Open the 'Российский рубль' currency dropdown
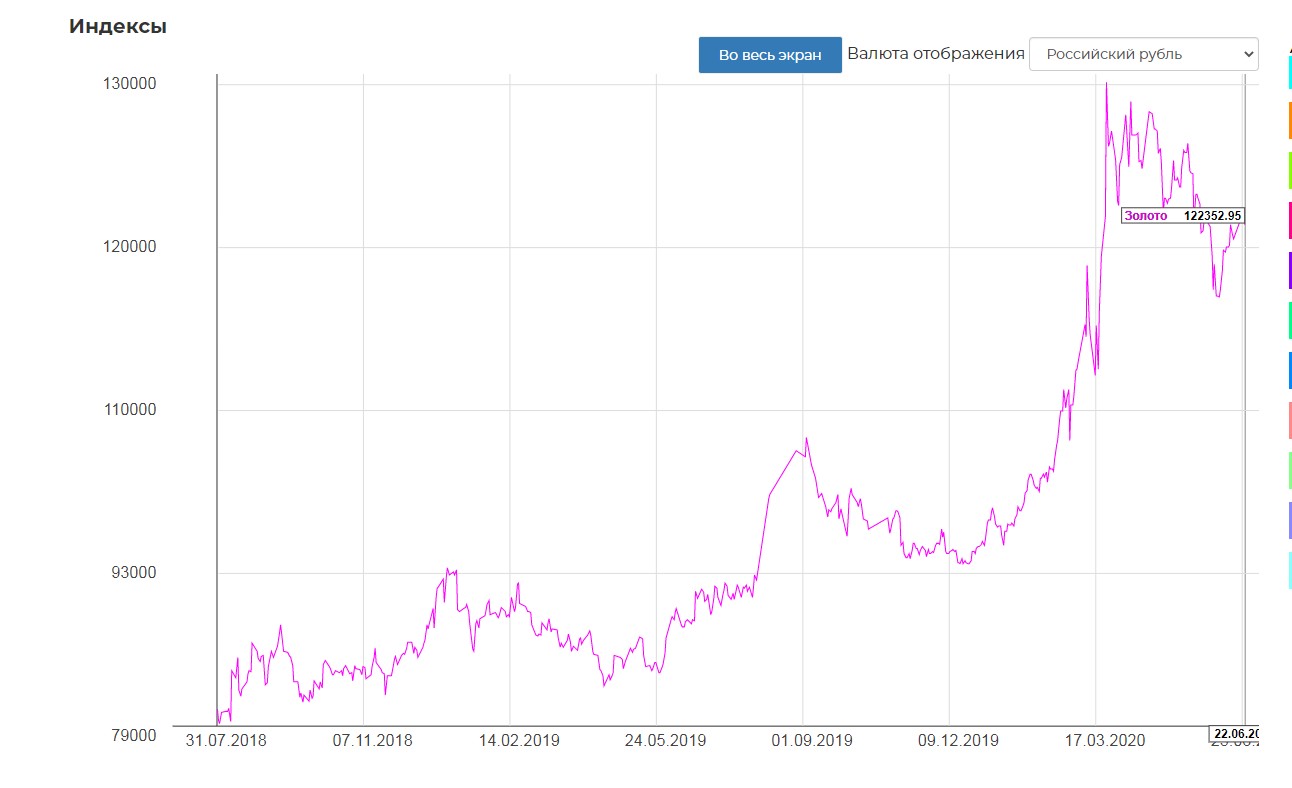 click(1143, 54)
